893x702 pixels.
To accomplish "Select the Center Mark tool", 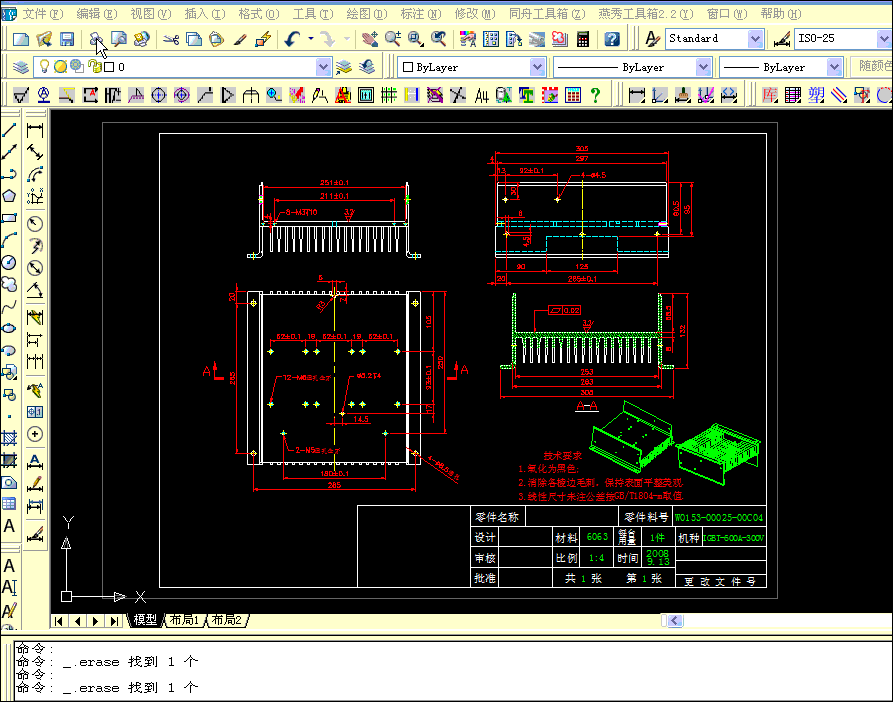I will point(35,434).
